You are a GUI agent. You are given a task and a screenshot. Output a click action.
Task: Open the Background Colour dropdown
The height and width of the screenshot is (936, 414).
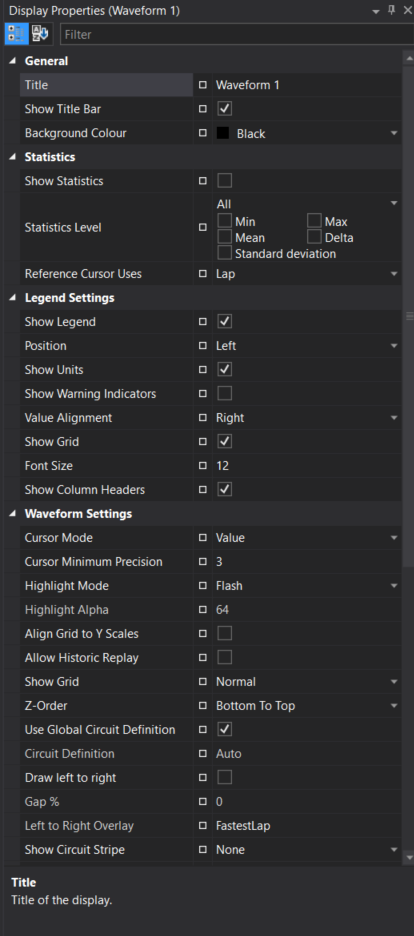click(x=394, y=133)
